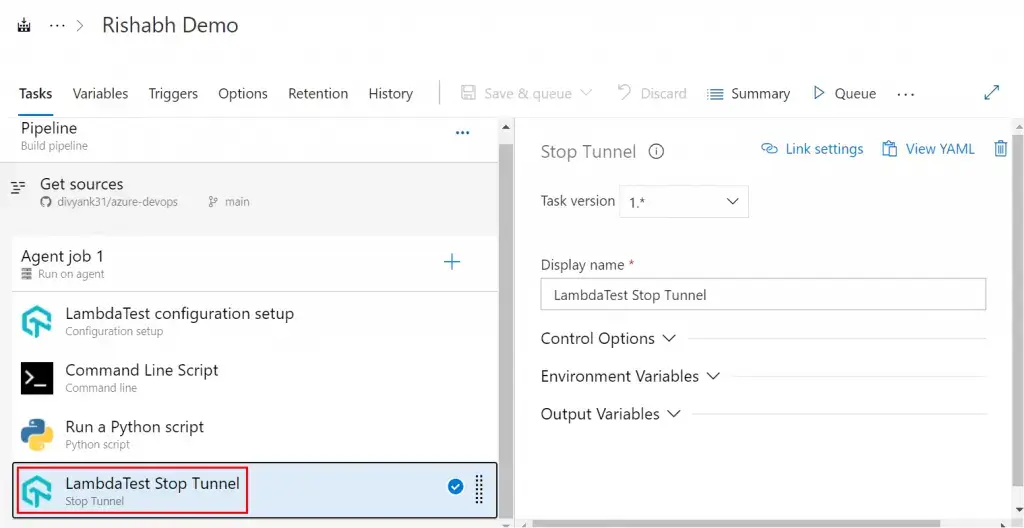
Task: Open the Task version dropdown
Action: pos(684,202)
